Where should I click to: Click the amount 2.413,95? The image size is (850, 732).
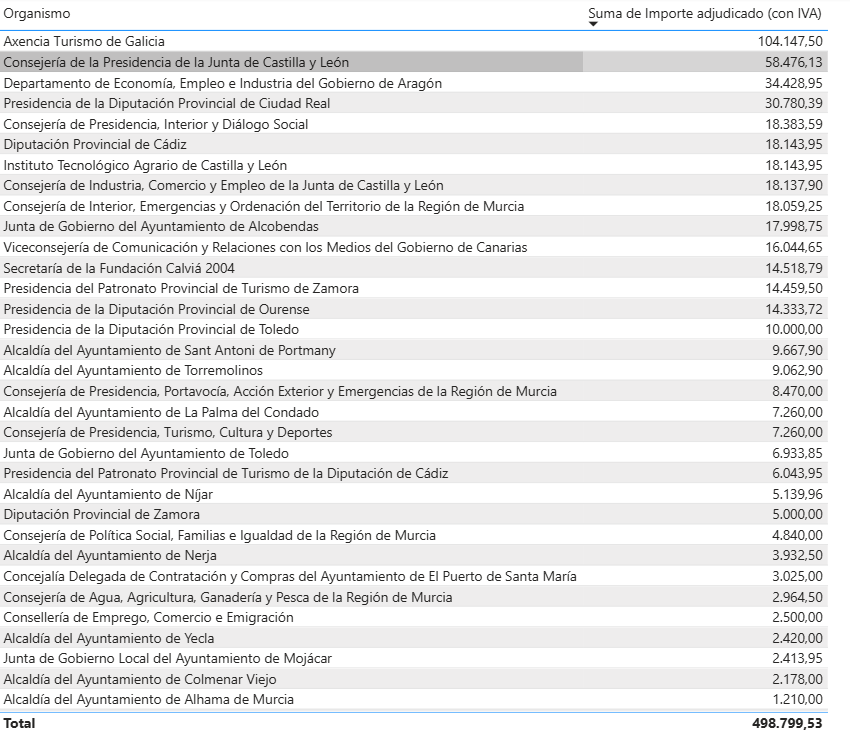[797, 658]
